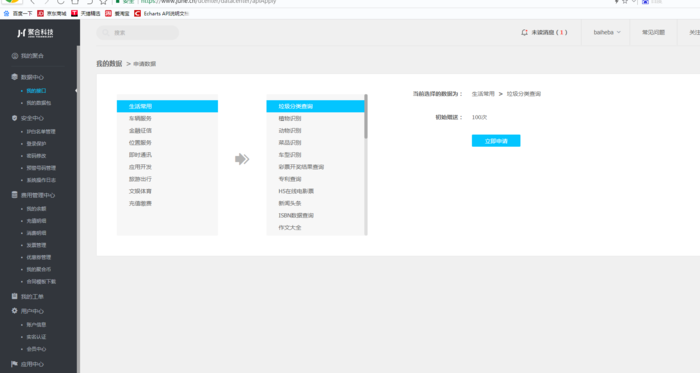Viewport: 700px width, 373px height.
Task: Open the 京东商城 bookmark
Action: [52, 13]
